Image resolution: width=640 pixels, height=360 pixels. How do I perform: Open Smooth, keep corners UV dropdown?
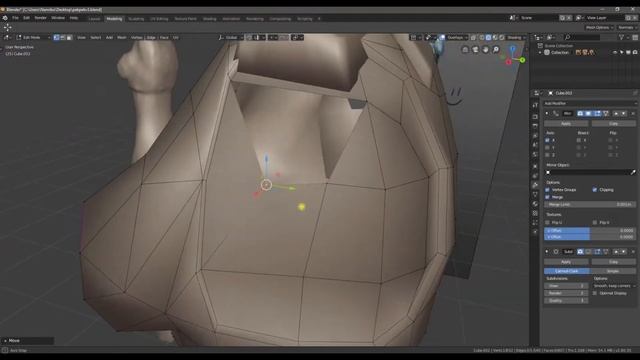[x=614, y=286]
